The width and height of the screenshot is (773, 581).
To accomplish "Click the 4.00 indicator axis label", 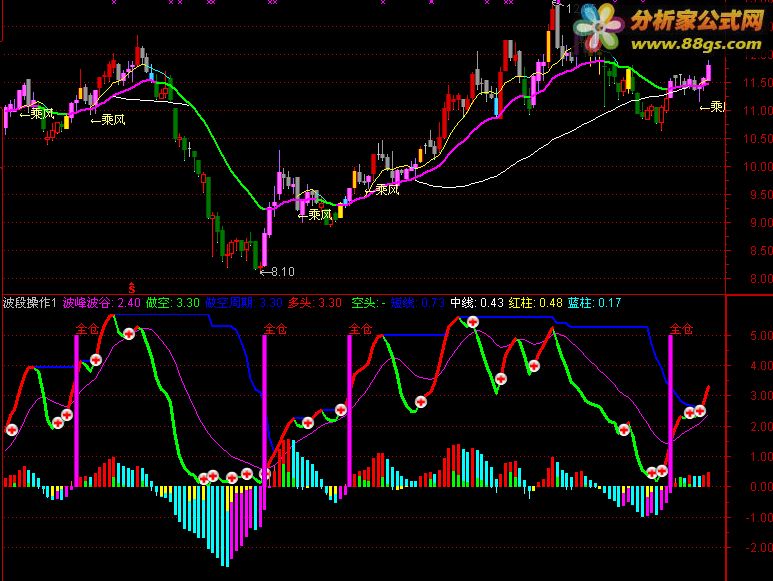I will point(760,366).
